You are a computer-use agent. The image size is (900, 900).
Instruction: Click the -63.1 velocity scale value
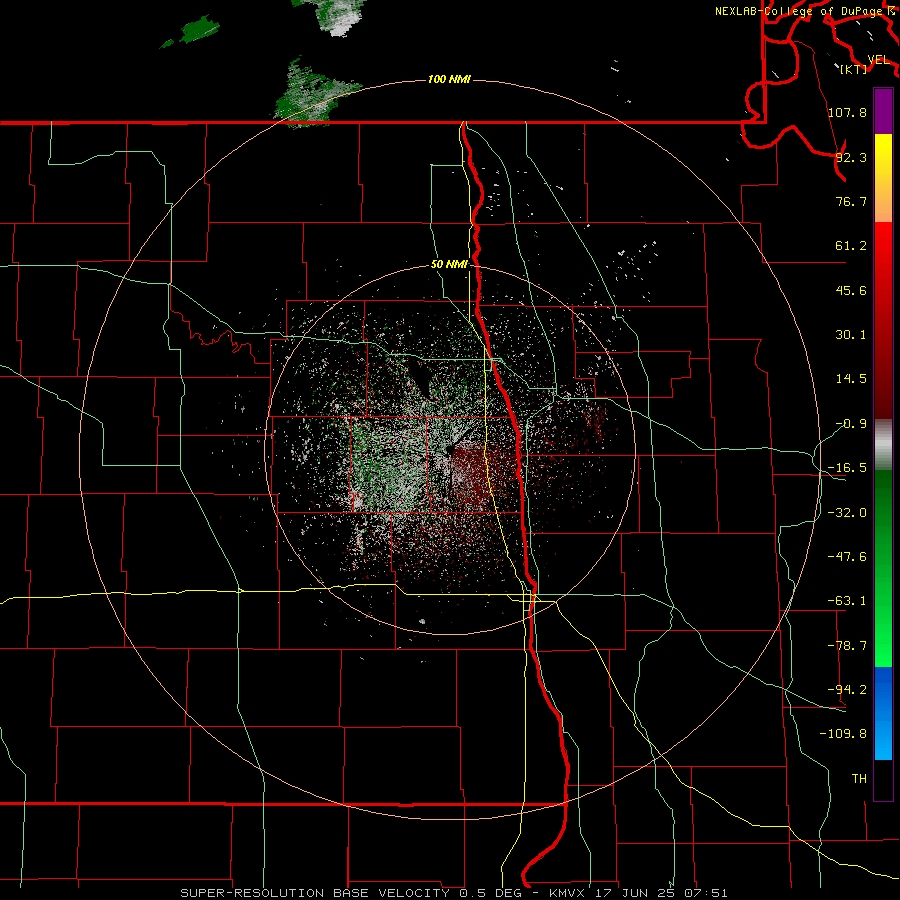[847, 601]
